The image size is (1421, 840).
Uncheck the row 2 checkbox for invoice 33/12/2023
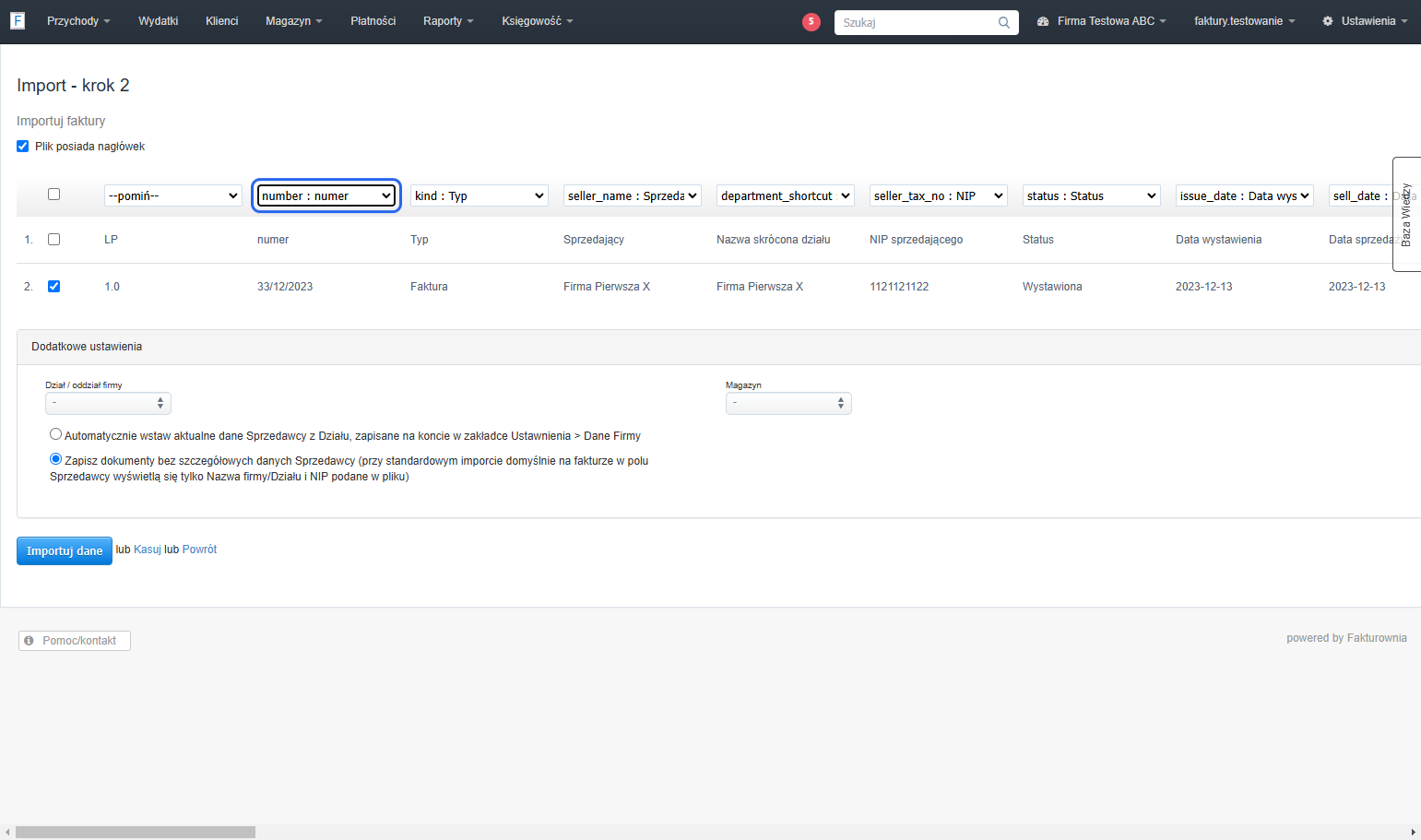pos(53,287)
